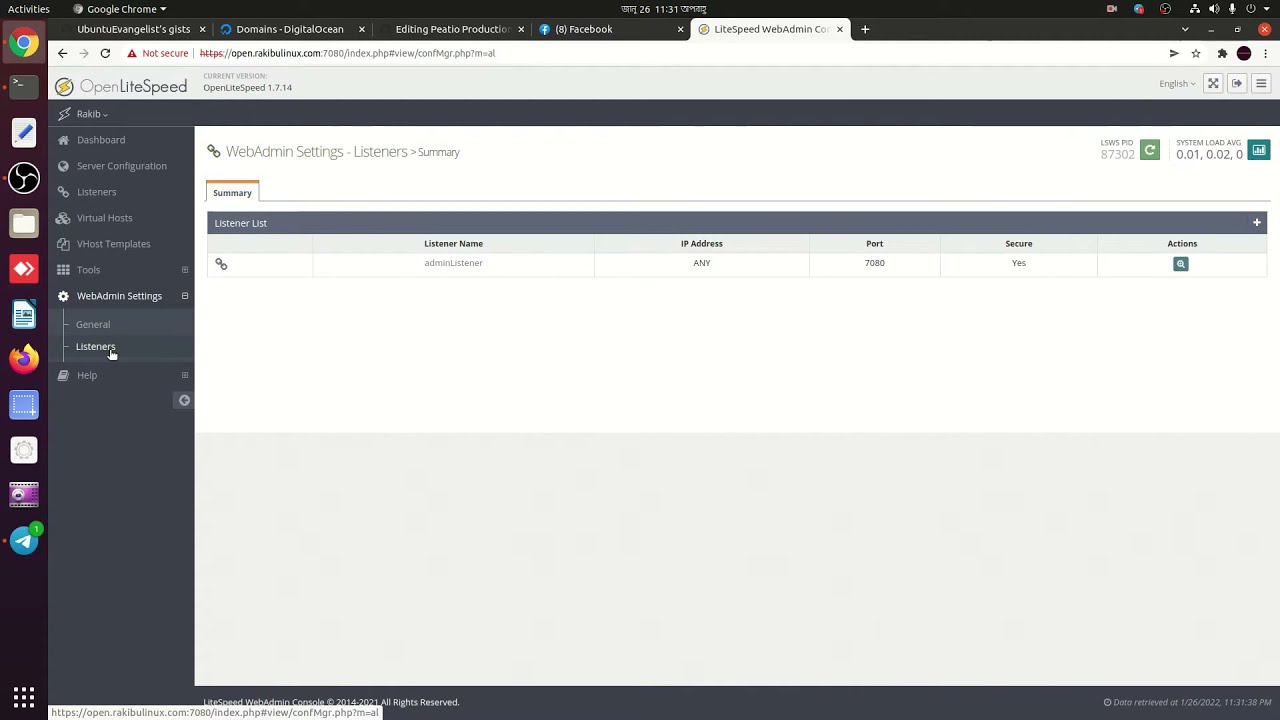The height and width of the screenshot is (720, 1280).
Task: Click the logout icon in header
Action: coord(1237,84)
